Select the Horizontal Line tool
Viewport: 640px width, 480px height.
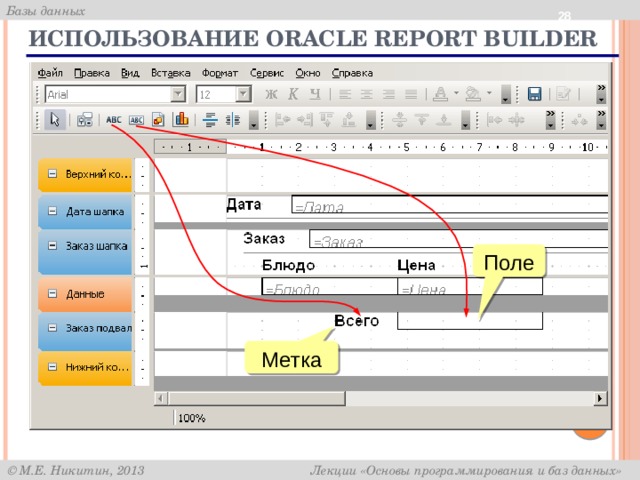[x=210, y=120]
